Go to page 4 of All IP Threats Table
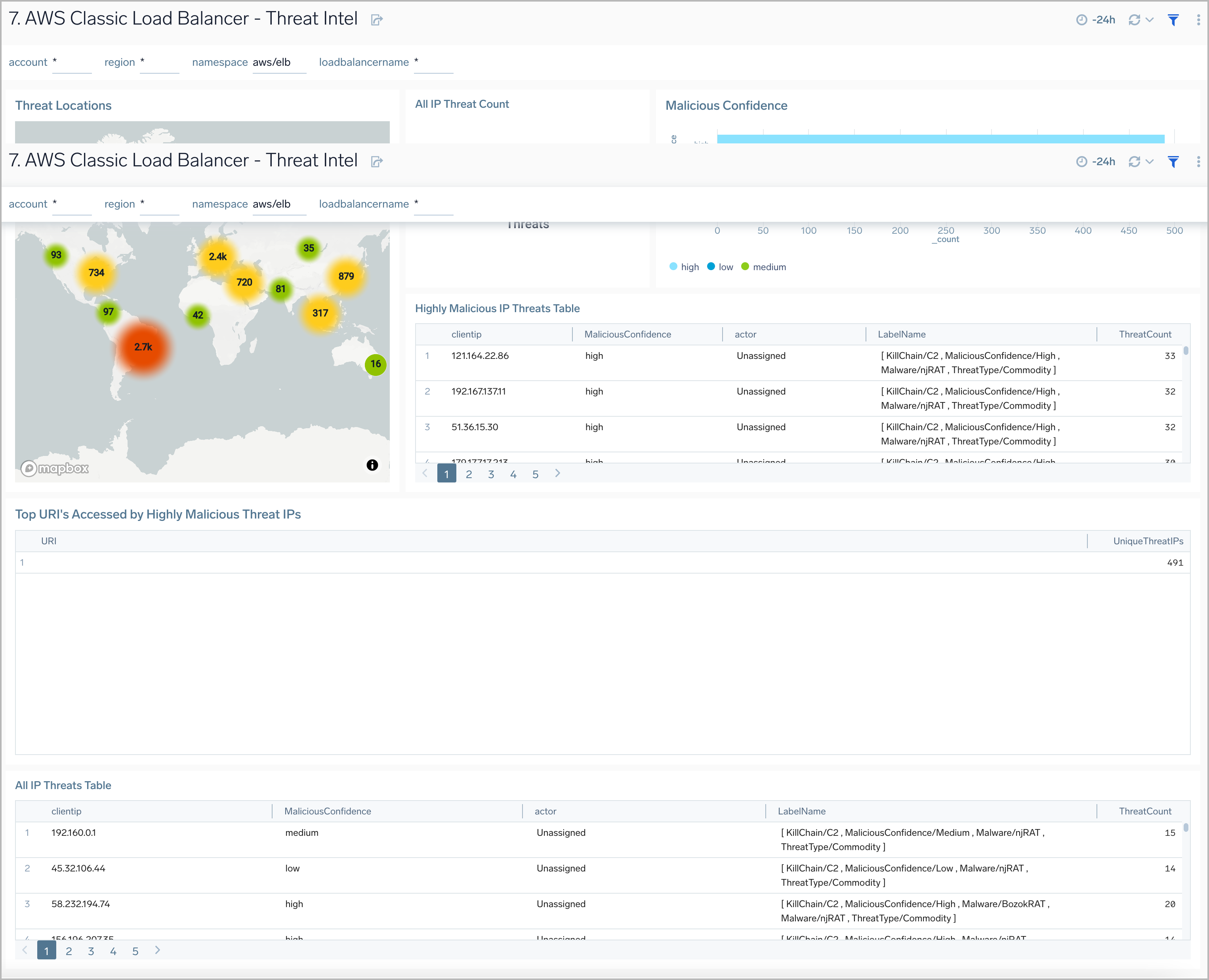Viewport: 1209px width, 980px height. tap(113, 951)
